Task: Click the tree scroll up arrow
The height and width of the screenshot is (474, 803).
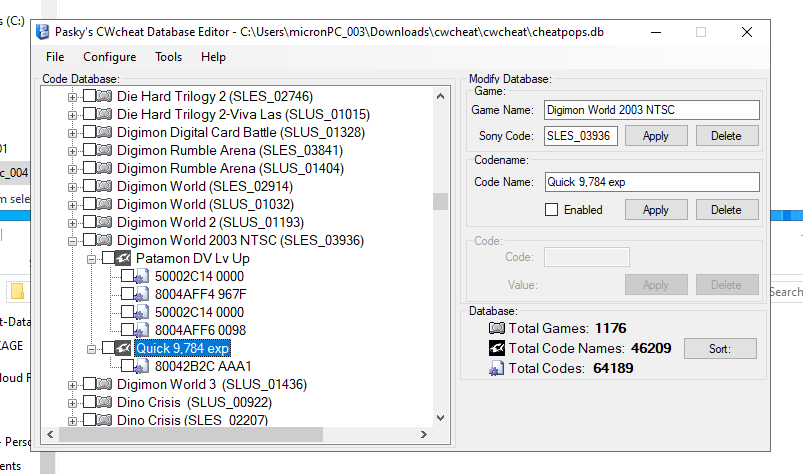Action: (440, 96)
